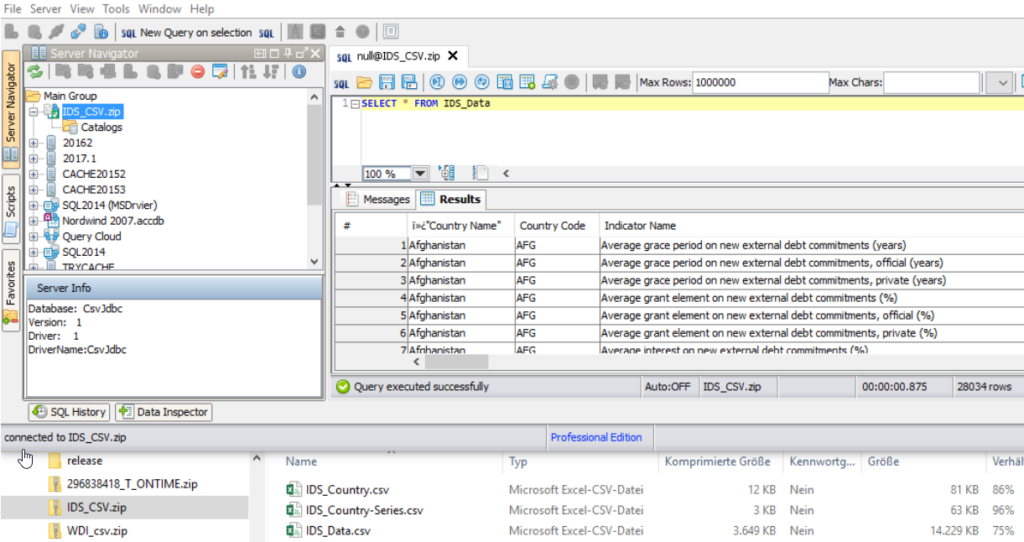Select the WDI_csv.zip file in the explorer tree
Viewport: 1024px width, 542px height.
pos(97,531)
